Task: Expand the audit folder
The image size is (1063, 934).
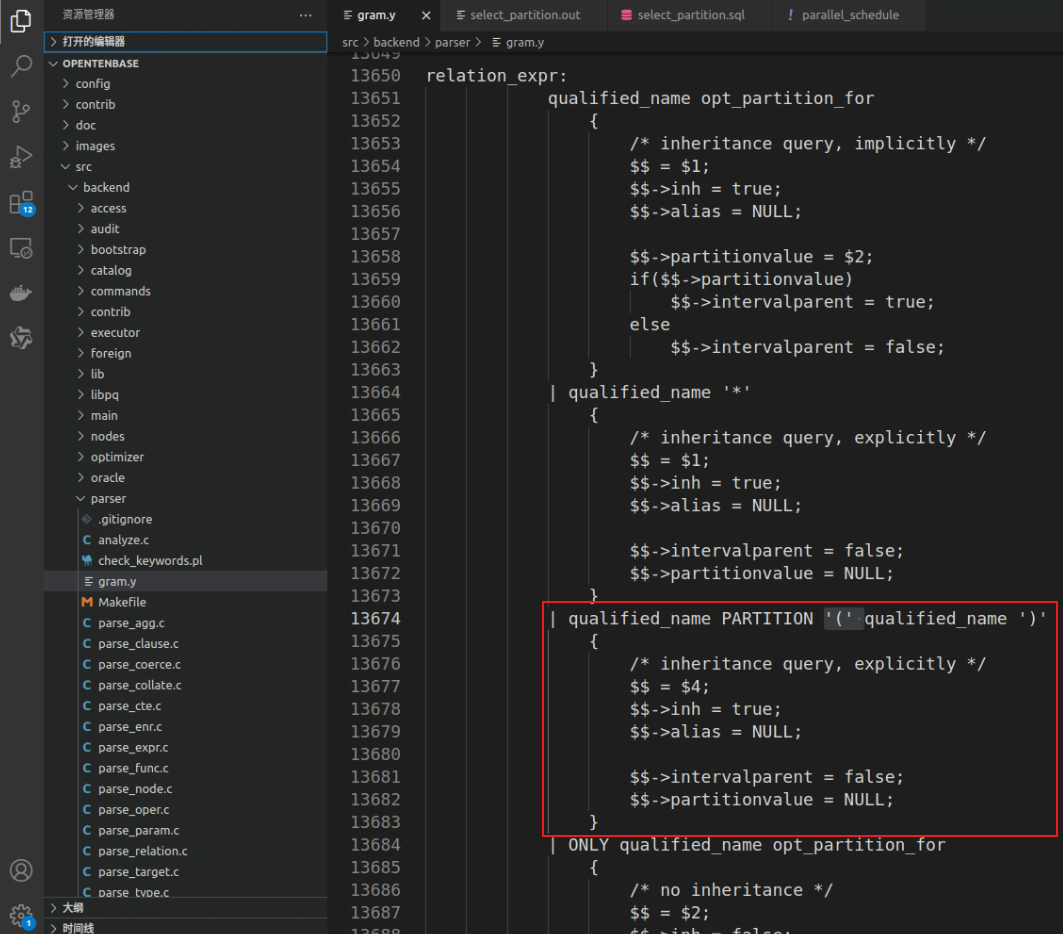Action: (x=186, y=228)
